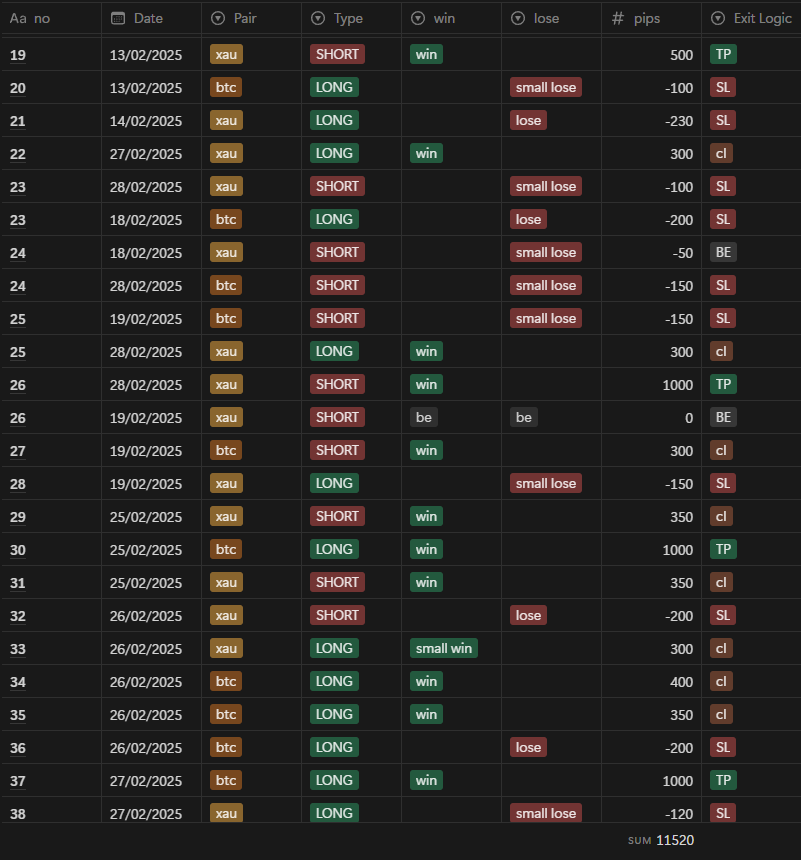Click the select icon beside the Pair header
The width and height of the screenshot is (801, 860).
218,18
